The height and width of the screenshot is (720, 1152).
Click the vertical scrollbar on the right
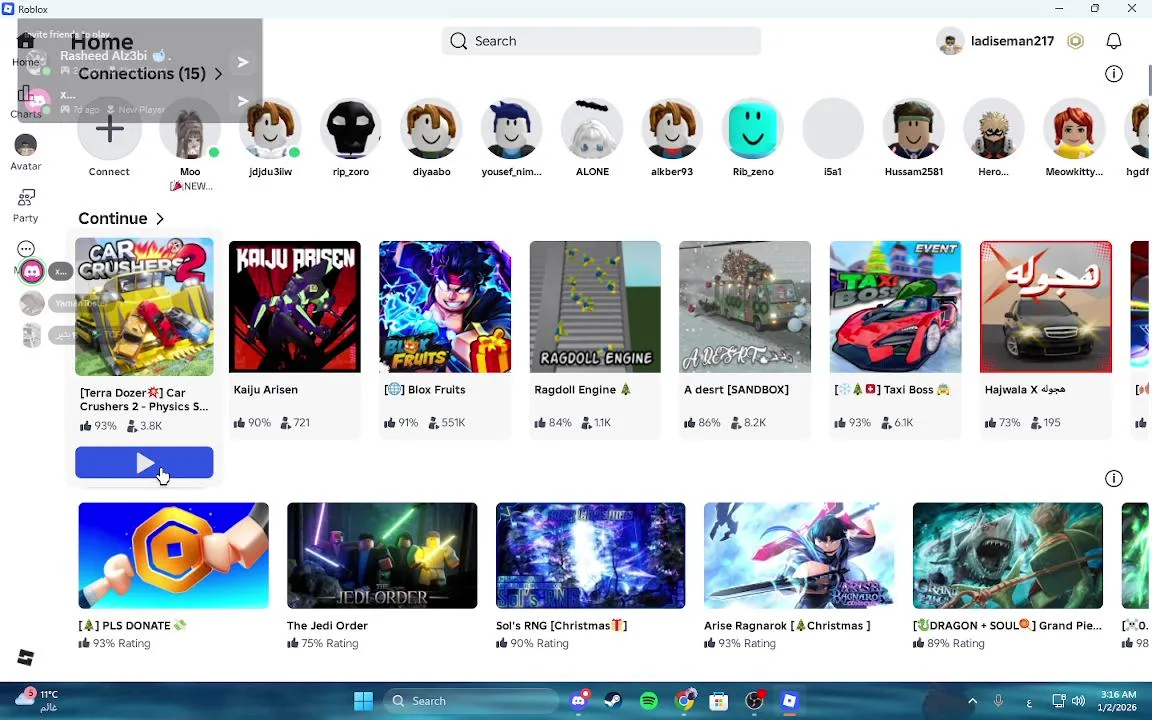pos(1148,79)
